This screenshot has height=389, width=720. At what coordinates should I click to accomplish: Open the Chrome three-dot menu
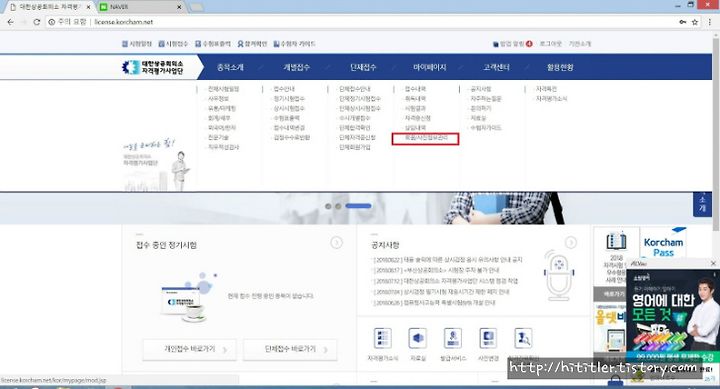pos(710,22)
